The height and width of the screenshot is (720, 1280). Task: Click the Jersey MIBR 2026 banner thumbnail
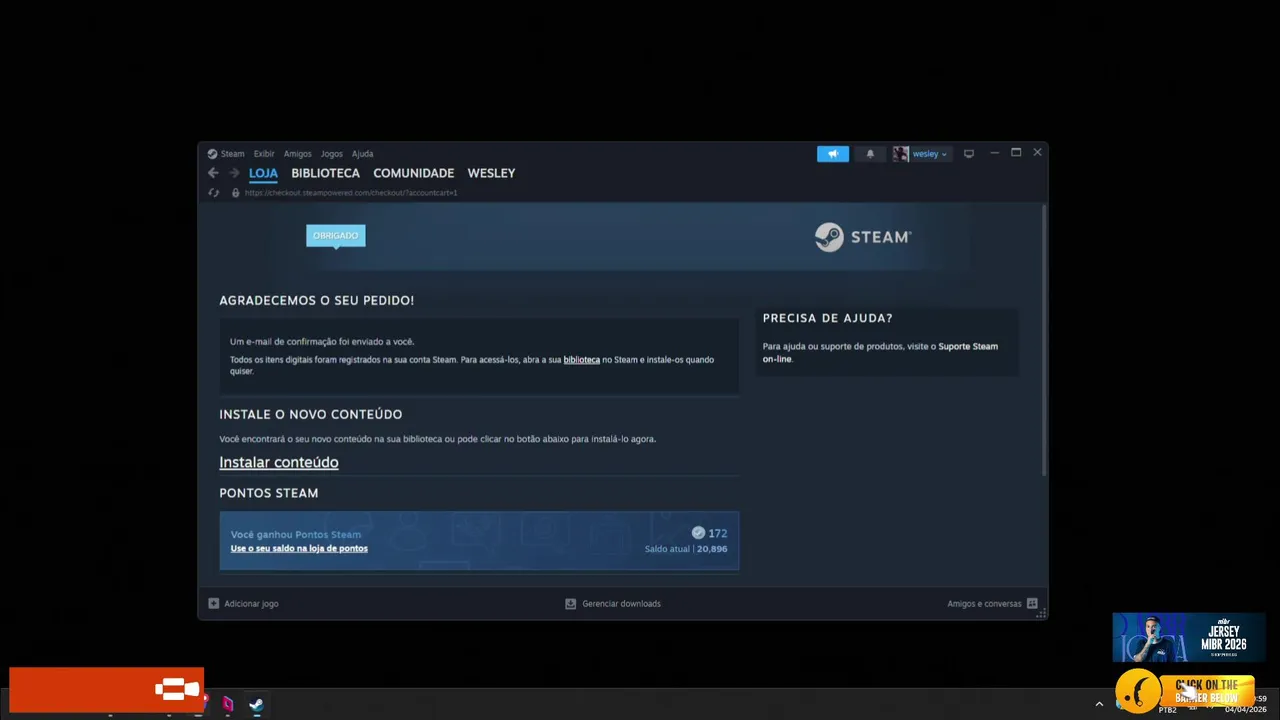click(x=1189, y=637)
